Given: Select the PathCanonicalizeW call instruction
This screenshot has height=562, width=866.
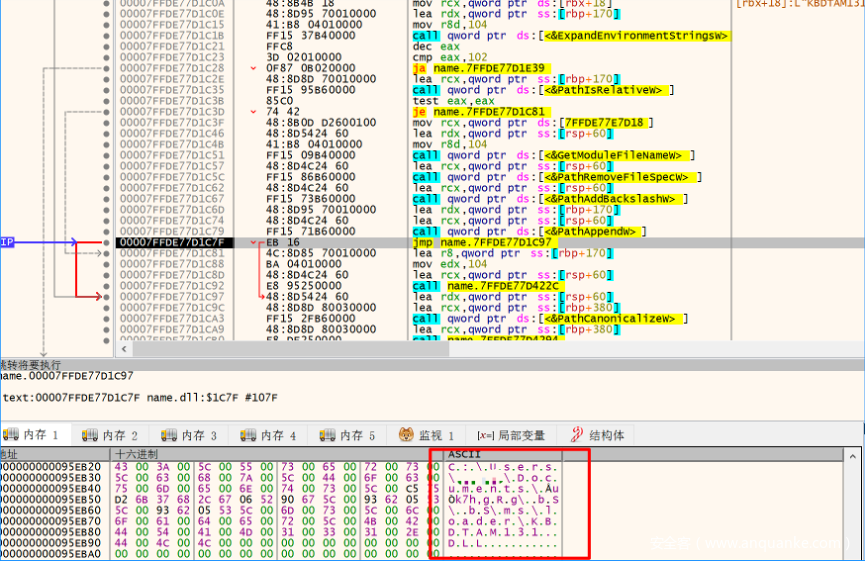Looking at the screenshot, I should (548, 319).
